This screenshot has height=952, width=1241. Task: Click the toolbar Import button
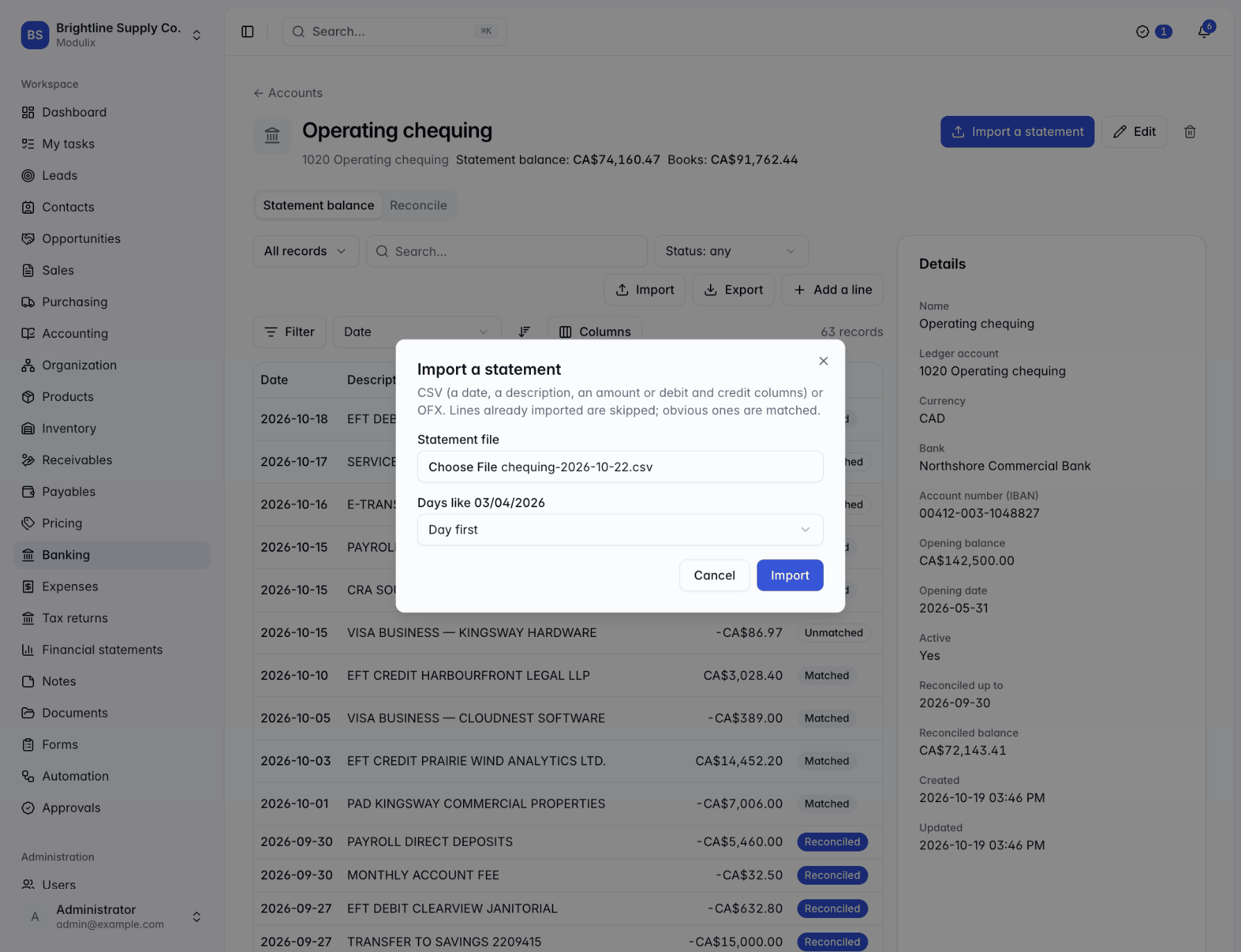[645, 290]
